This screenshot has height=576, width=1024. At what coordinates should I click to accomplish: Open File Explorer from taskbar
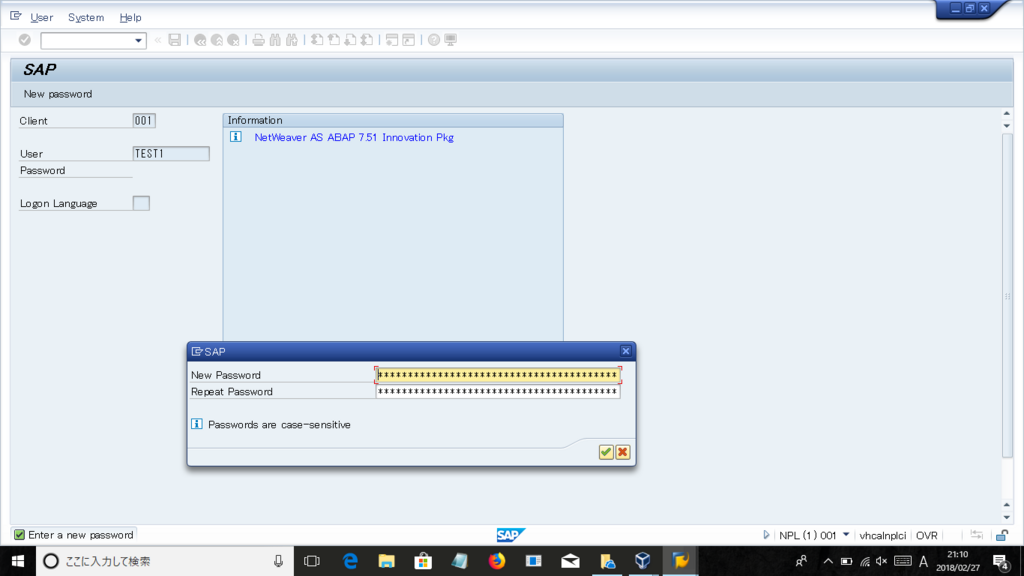[x=387, y=561]
